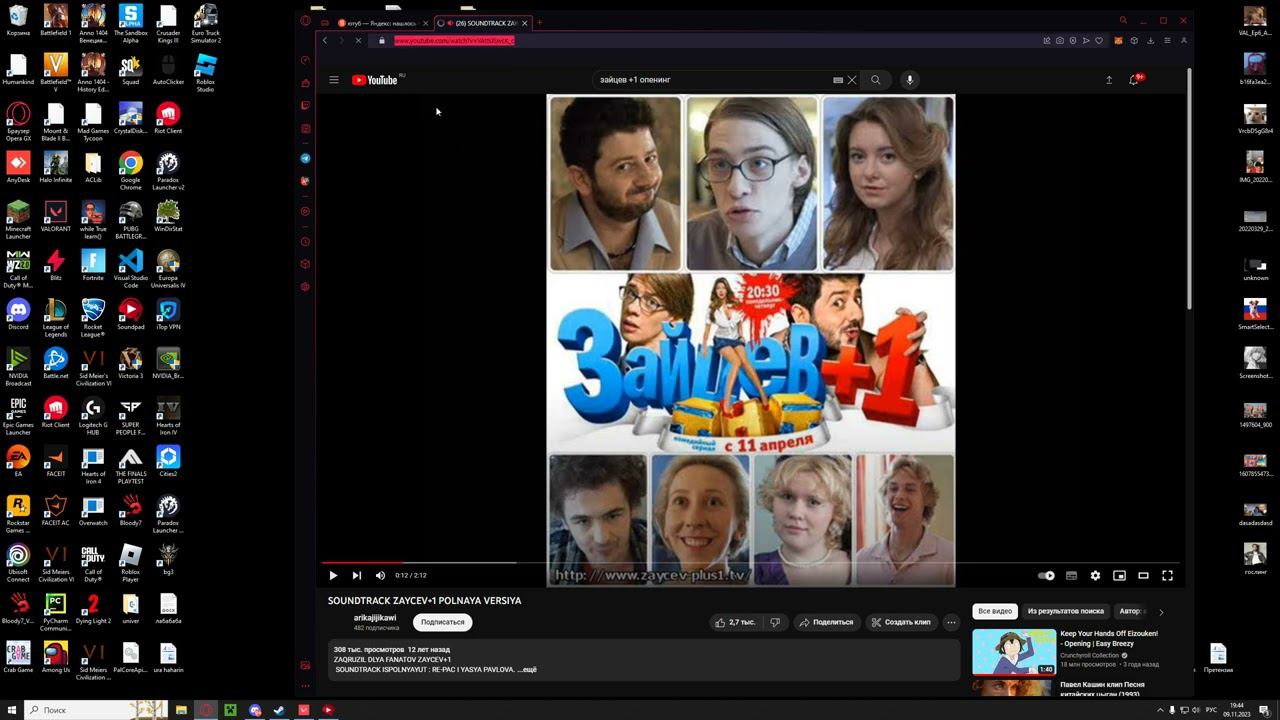Clear the YouTube search query with X
Screen dimensions: 1280x720
click(x=852, y=80)
